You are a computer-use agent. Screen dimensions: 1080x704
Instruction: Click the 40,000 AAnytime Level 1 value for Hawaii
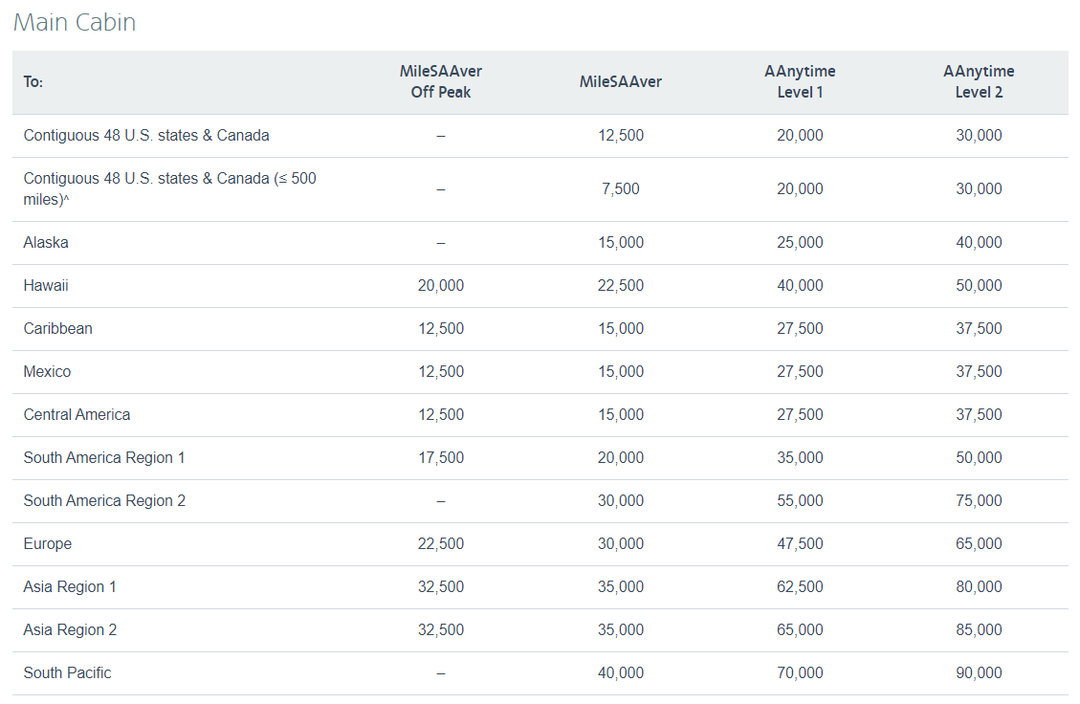800,285
